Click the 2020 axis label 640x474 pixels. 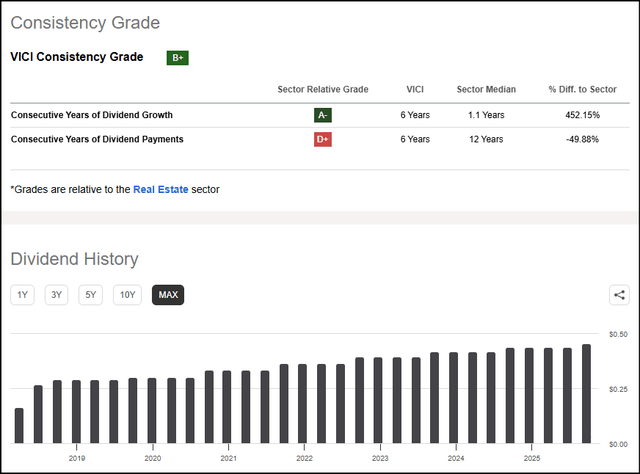point(153,458)
